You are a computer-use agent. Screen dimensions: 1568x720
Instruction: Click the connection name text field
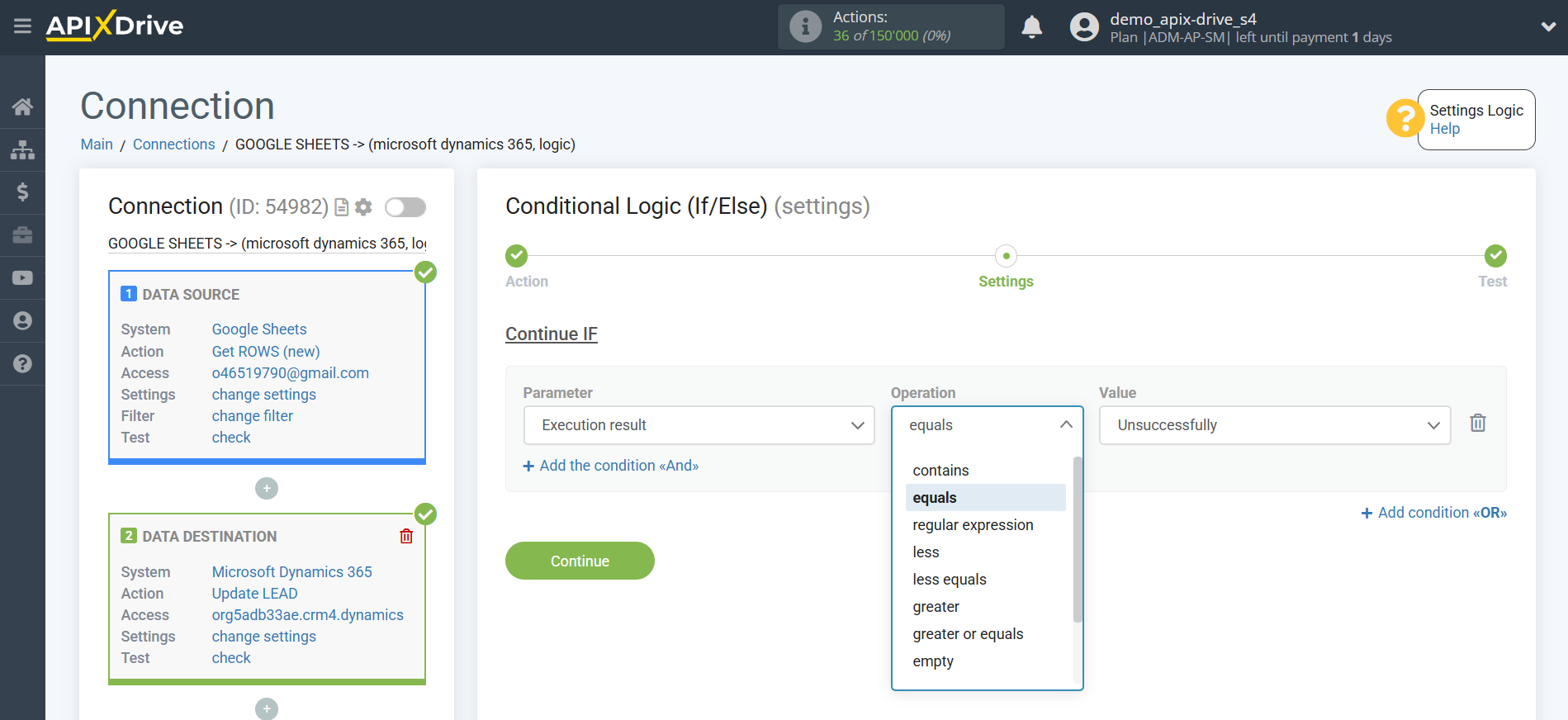click(268, 244)
